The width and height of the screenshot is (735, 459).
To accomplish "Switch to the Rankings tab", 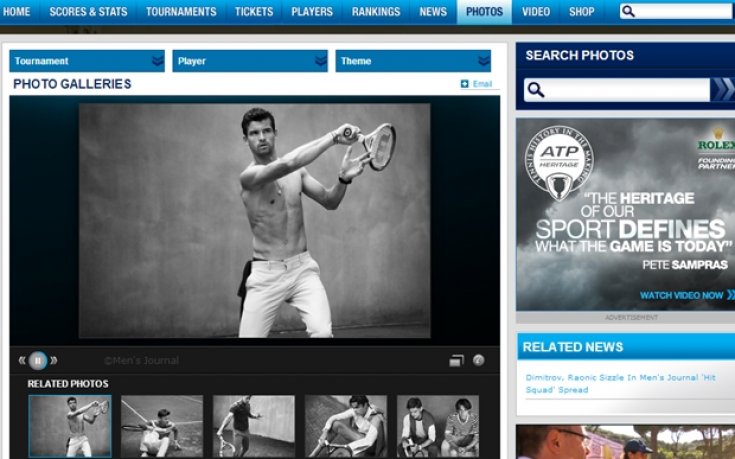I will click(376, 12).
